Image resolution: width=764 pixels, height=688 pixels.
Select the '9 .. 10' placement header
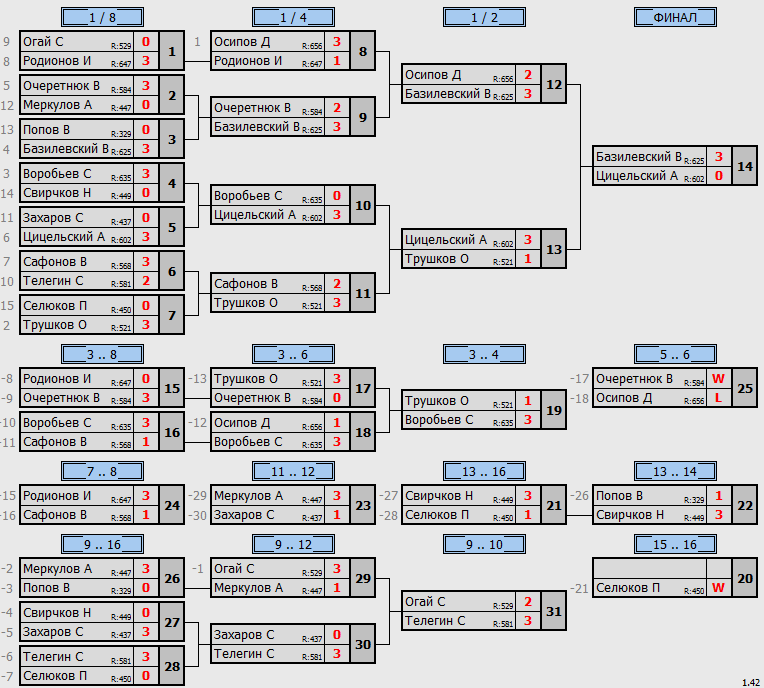pos(484,544)
